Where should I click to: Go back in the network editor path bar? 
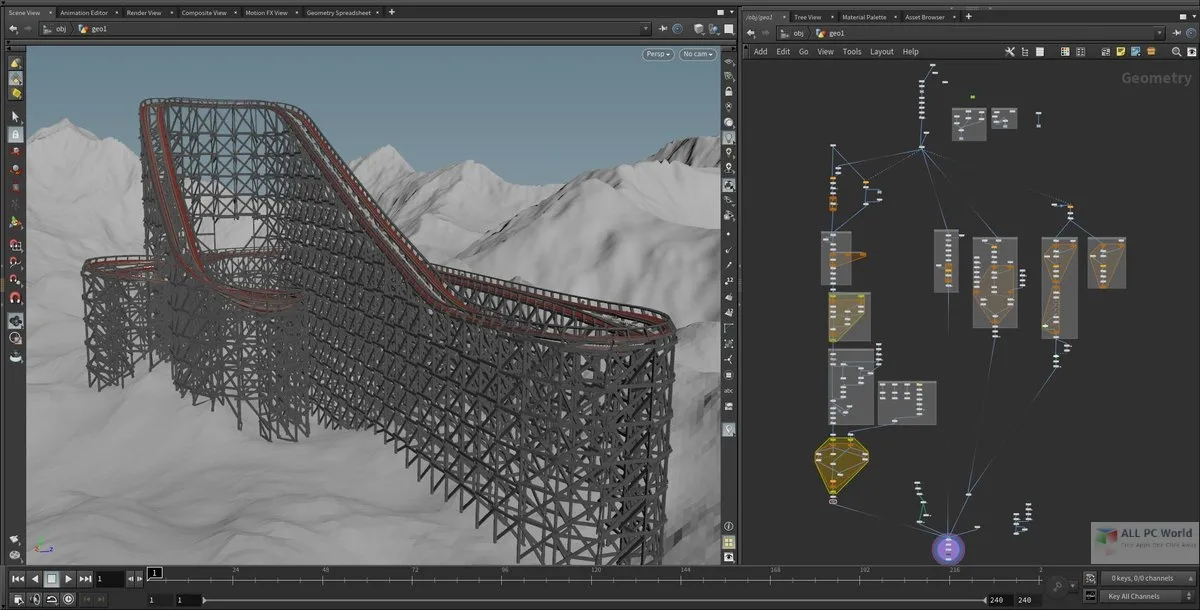click(x=750, y=32)
